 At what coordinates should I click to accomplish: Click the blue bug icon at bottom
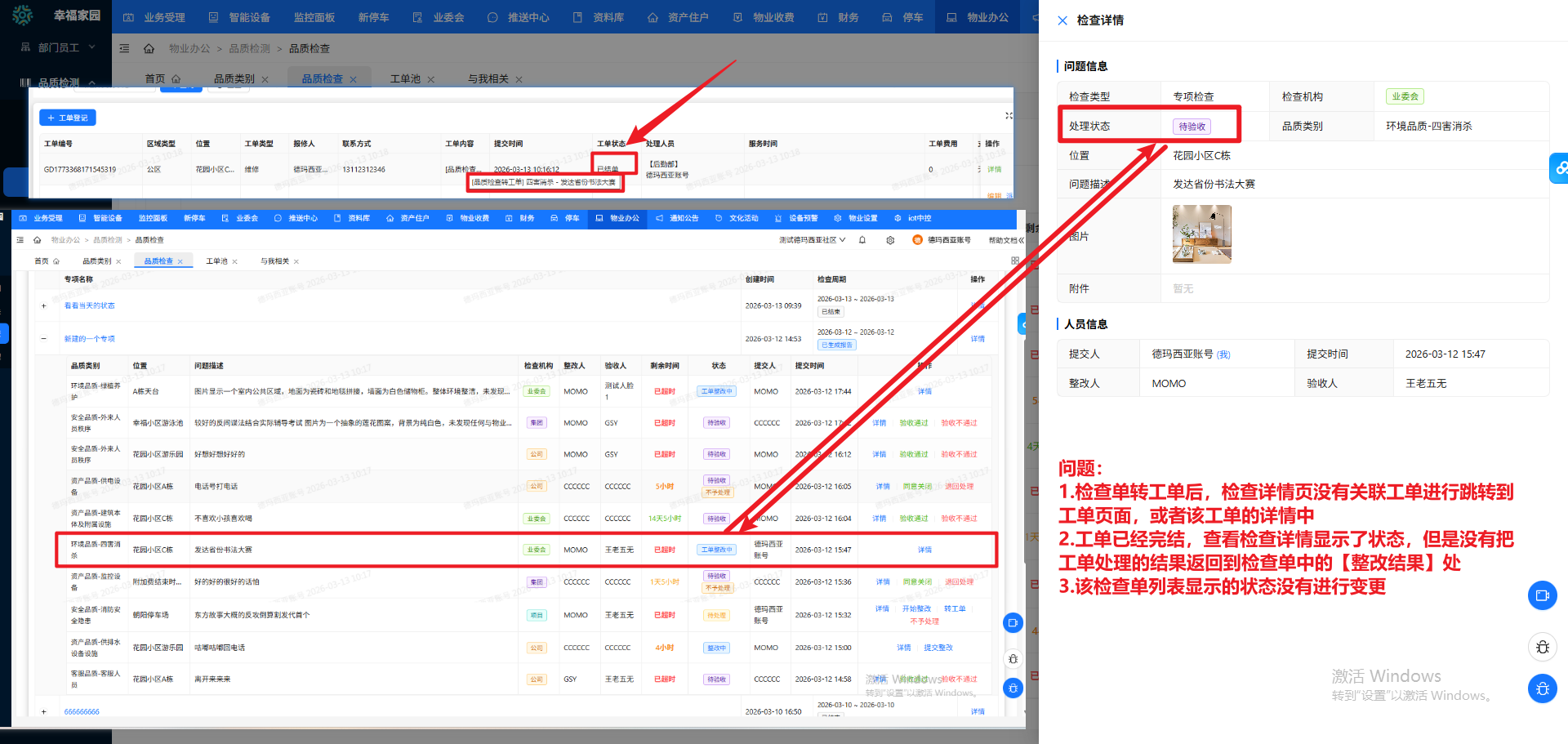1542,688
